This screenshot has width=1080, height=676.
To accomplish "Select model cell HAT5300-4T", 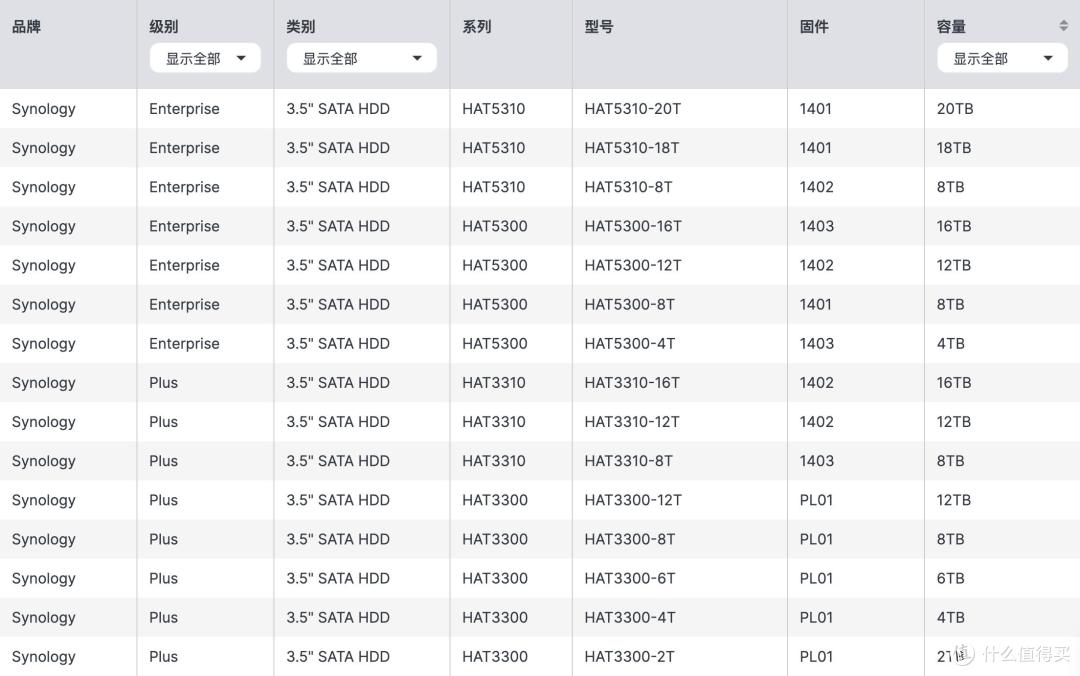I will coord(630,344).
